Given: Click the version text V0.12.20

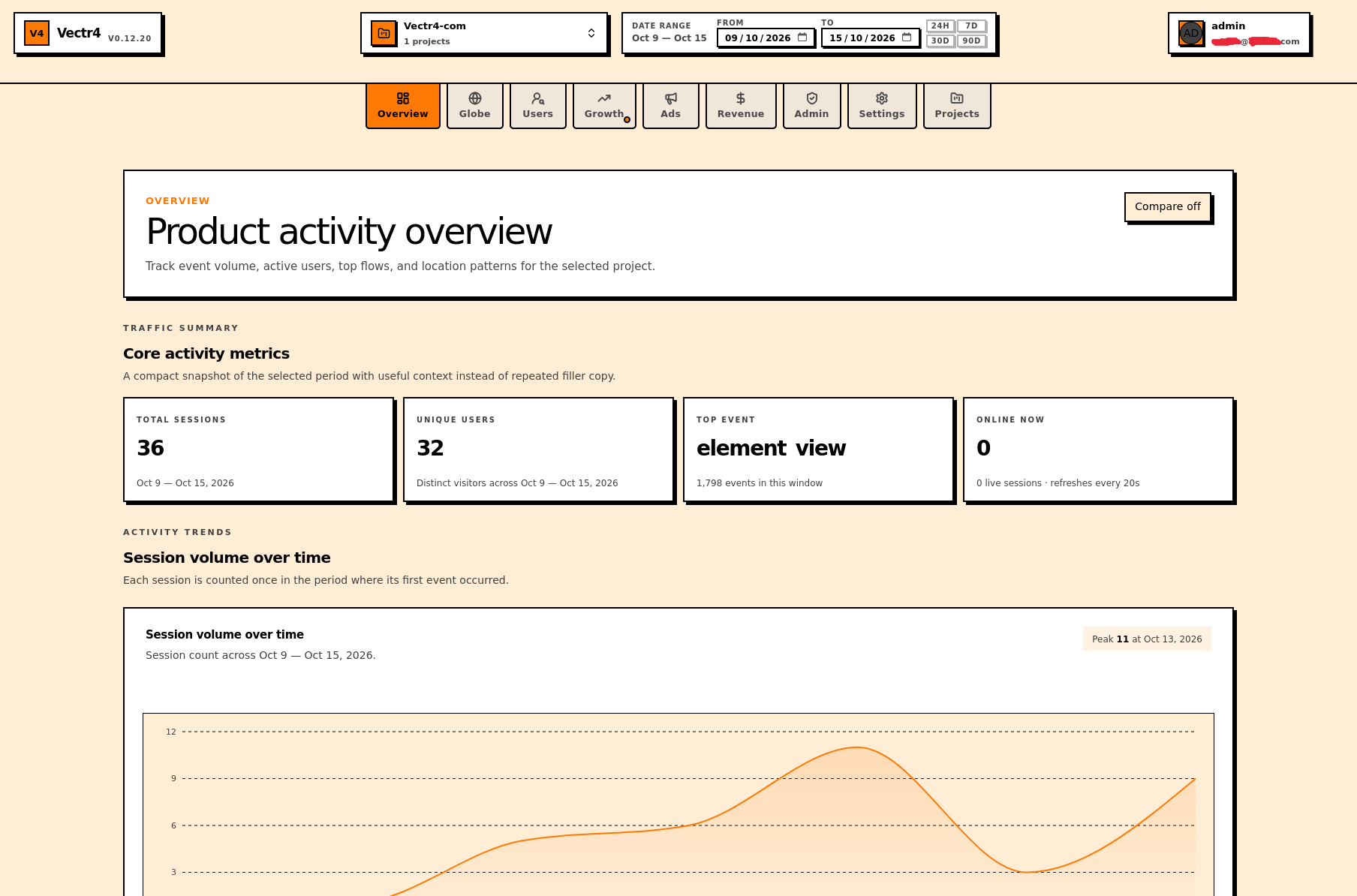Looking at the screenshot, I should pyautogui.click(x=130, y=38).
